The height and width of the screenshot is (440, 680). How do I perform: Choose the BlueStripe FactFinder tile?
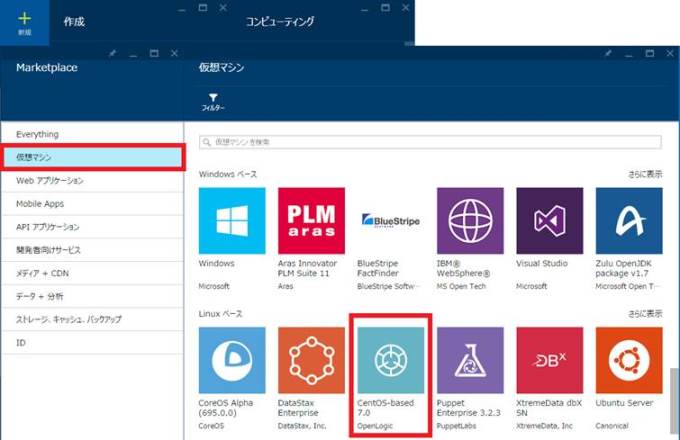tap(391, 221)
